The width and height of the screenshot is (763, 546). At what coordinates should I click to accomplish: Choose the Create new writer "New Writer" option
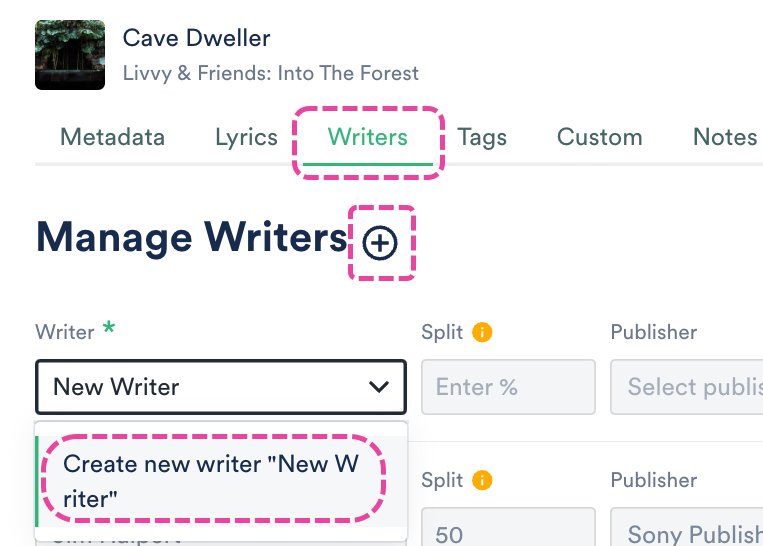(210, 480)
